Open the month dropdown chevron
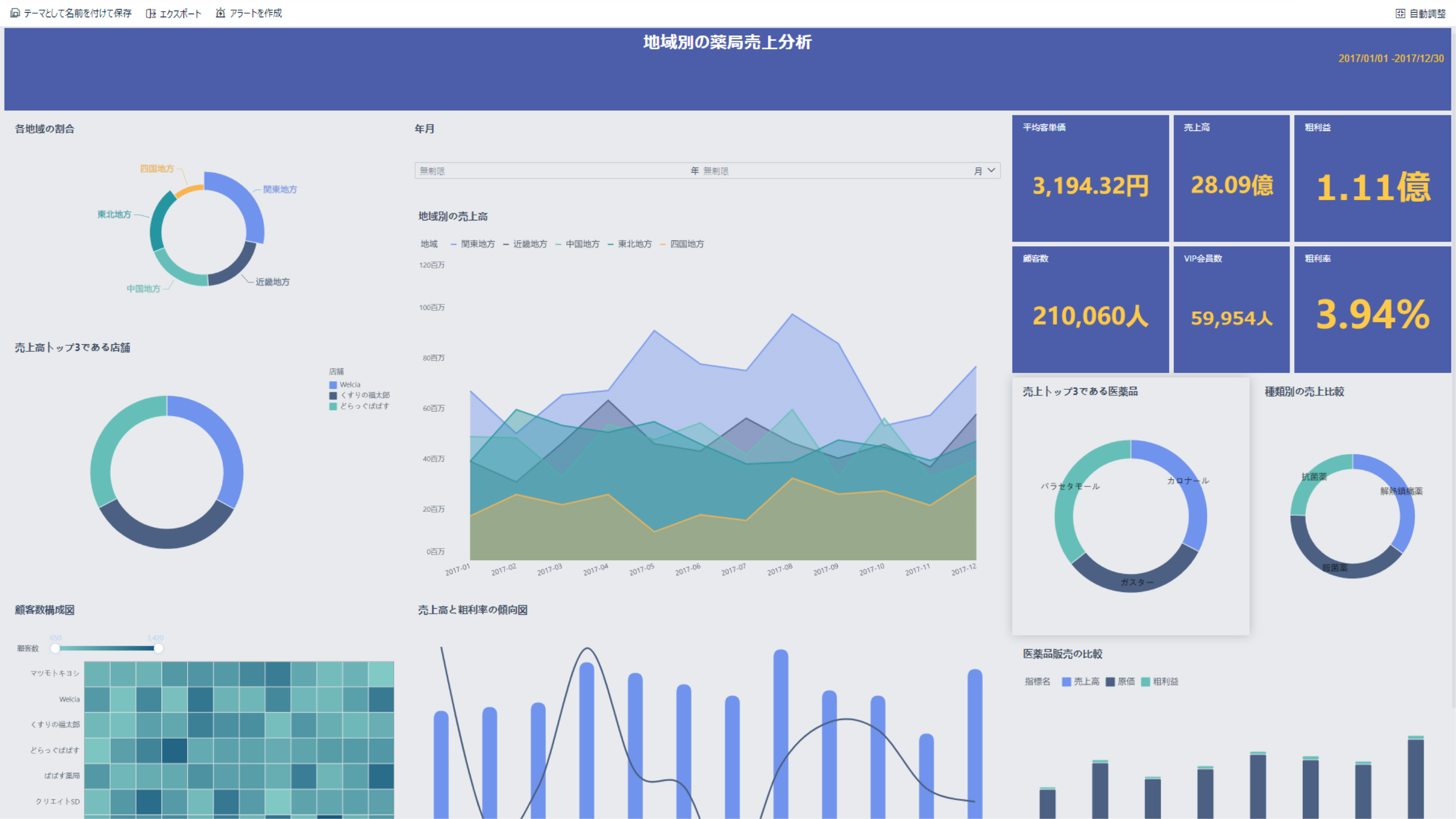Image resolution: width=1456 pixels, height=819 pixels. tap(991, 170)
